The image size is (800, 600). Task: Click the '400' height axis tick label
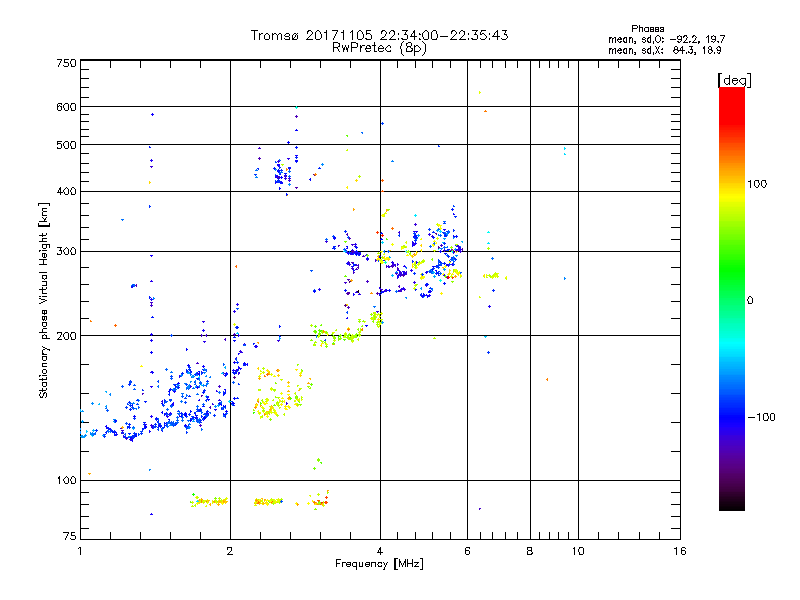pyautogui.click(x=66, y=192)
